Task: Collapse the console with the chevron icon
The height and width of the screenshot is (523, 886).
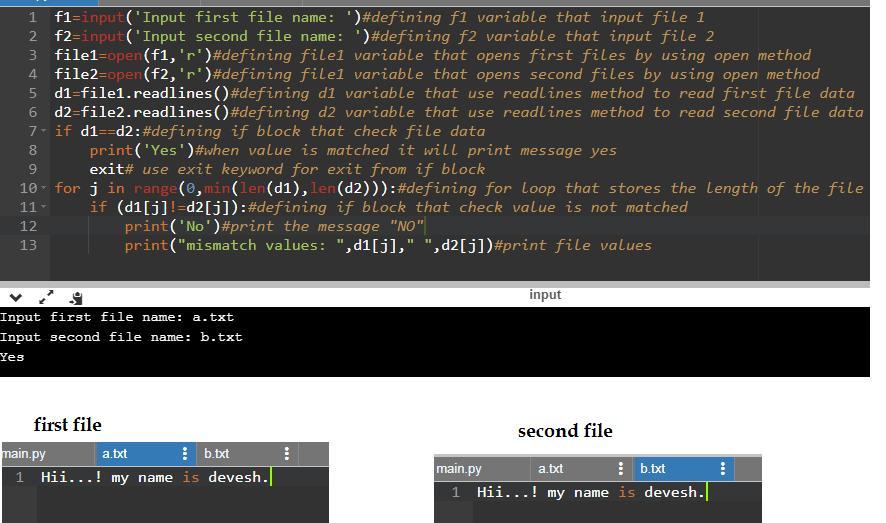Action: (x=16, y=297)
